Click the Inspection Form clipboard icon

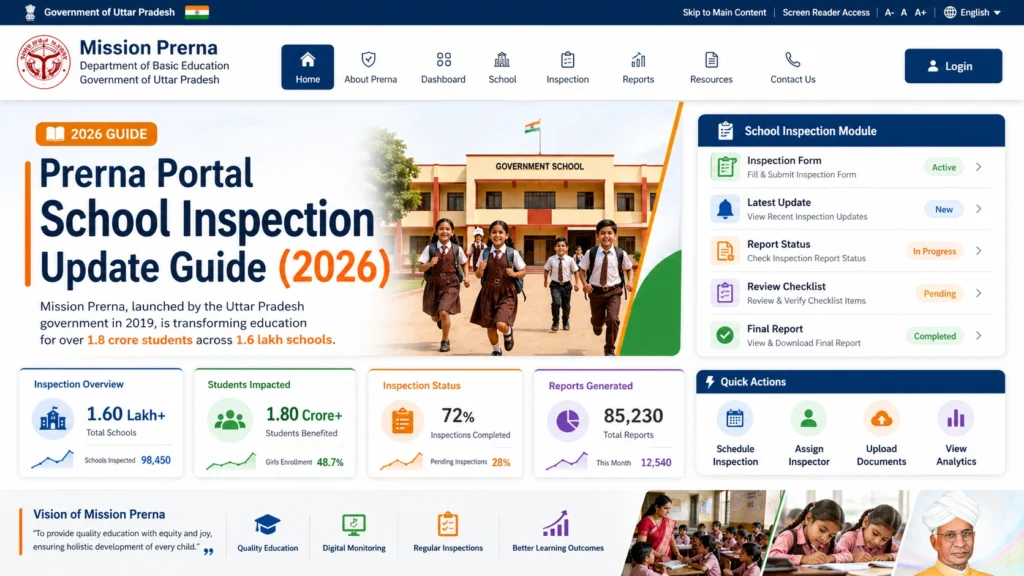(725, 167)
